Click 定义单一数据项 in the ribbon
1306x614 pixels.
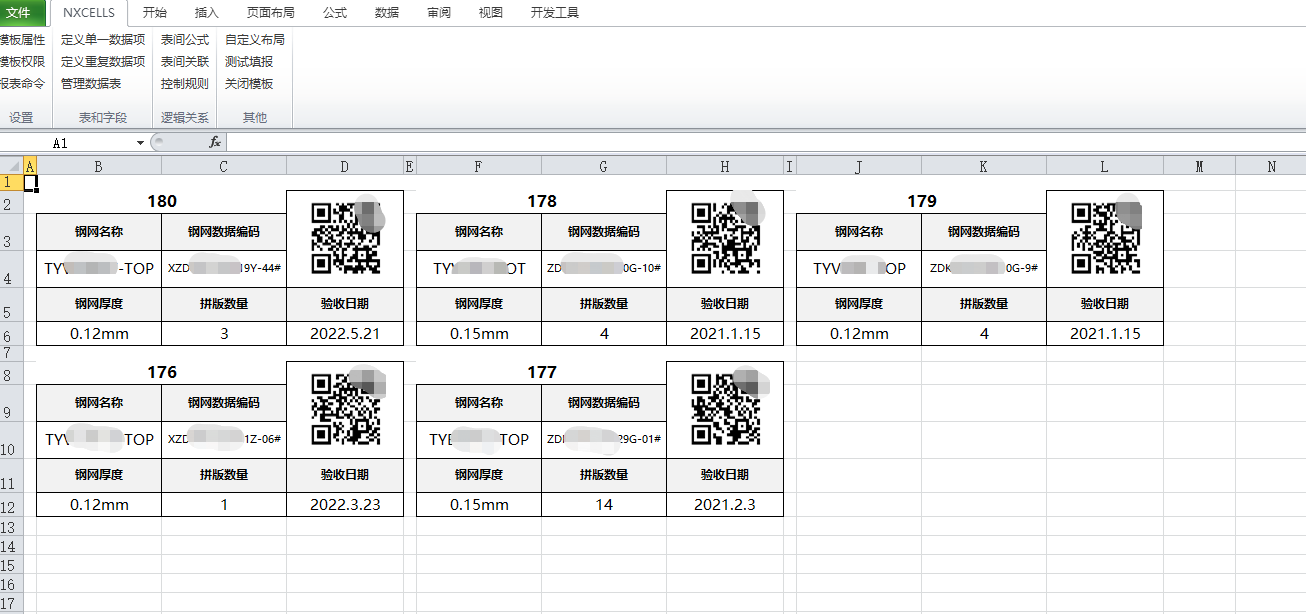(103, 40)
